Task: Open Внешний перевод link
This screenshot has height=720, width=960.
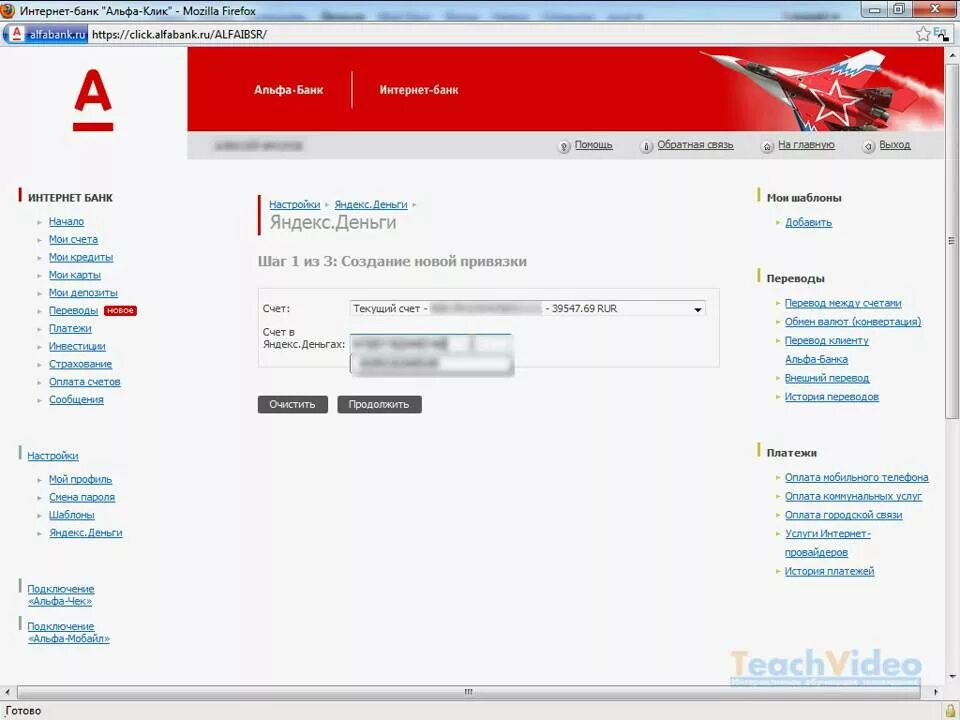Action: (827, 378)
